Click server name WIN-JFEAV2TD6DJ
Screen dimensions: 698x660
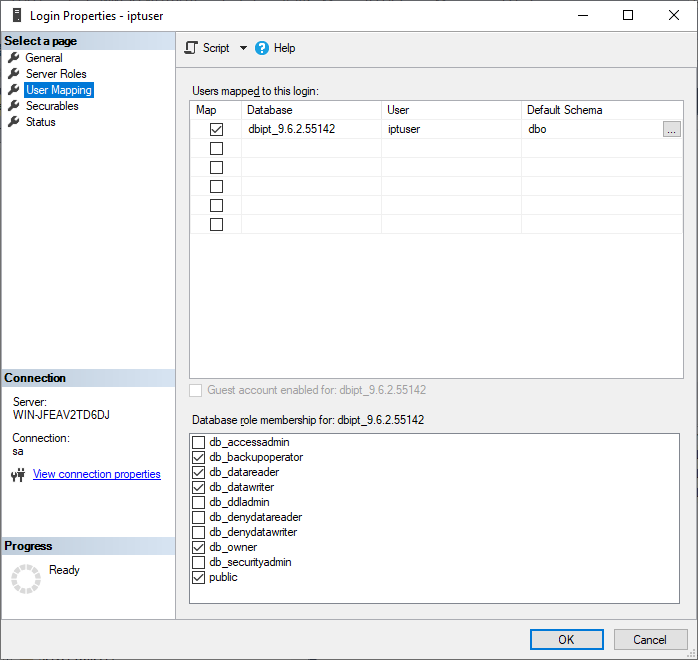(61, 415)
